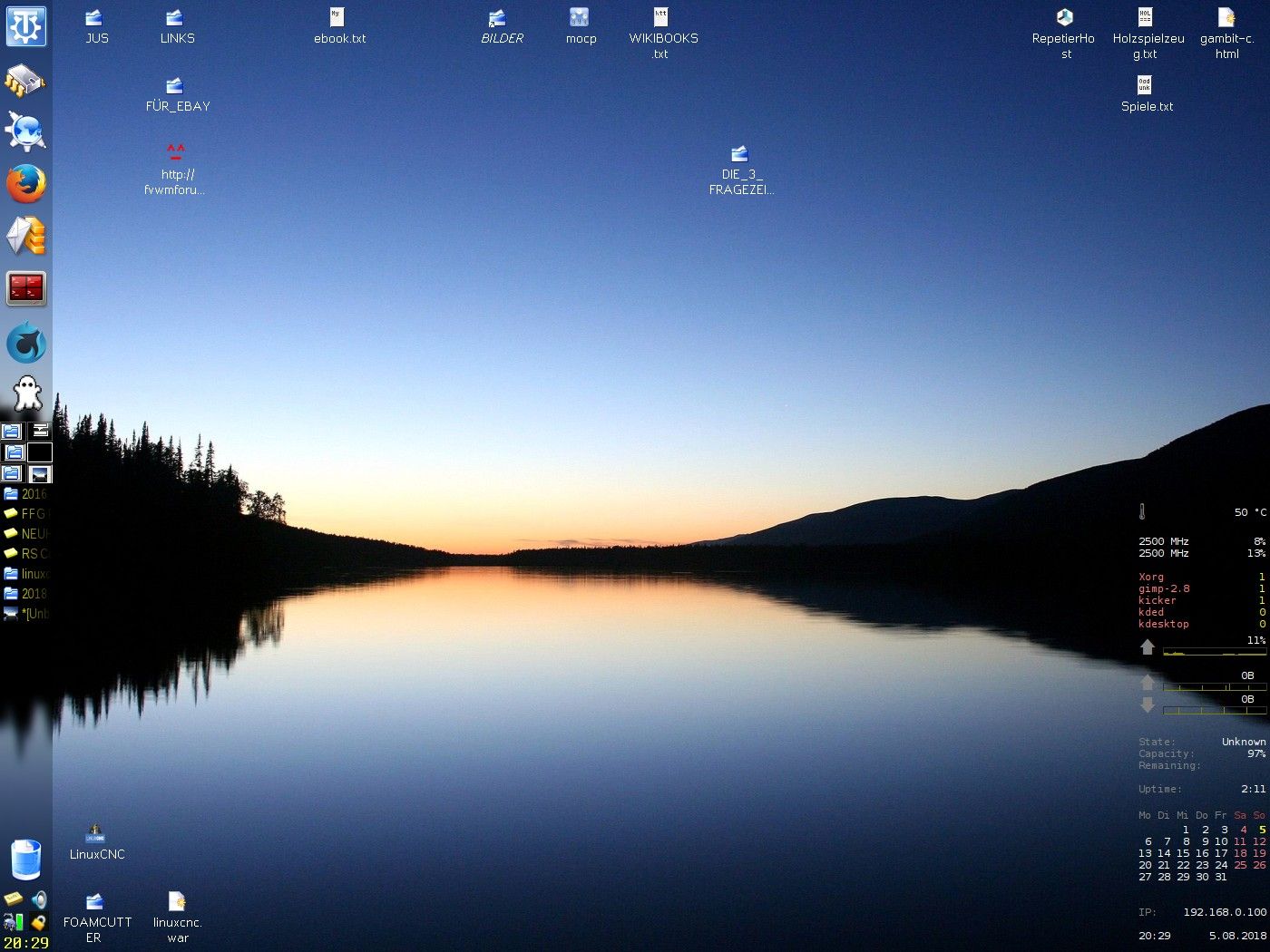Viewport: 1270px width, 952px height.
Task: Open the red Konsole terminal icon
Action: pos(25,287)
